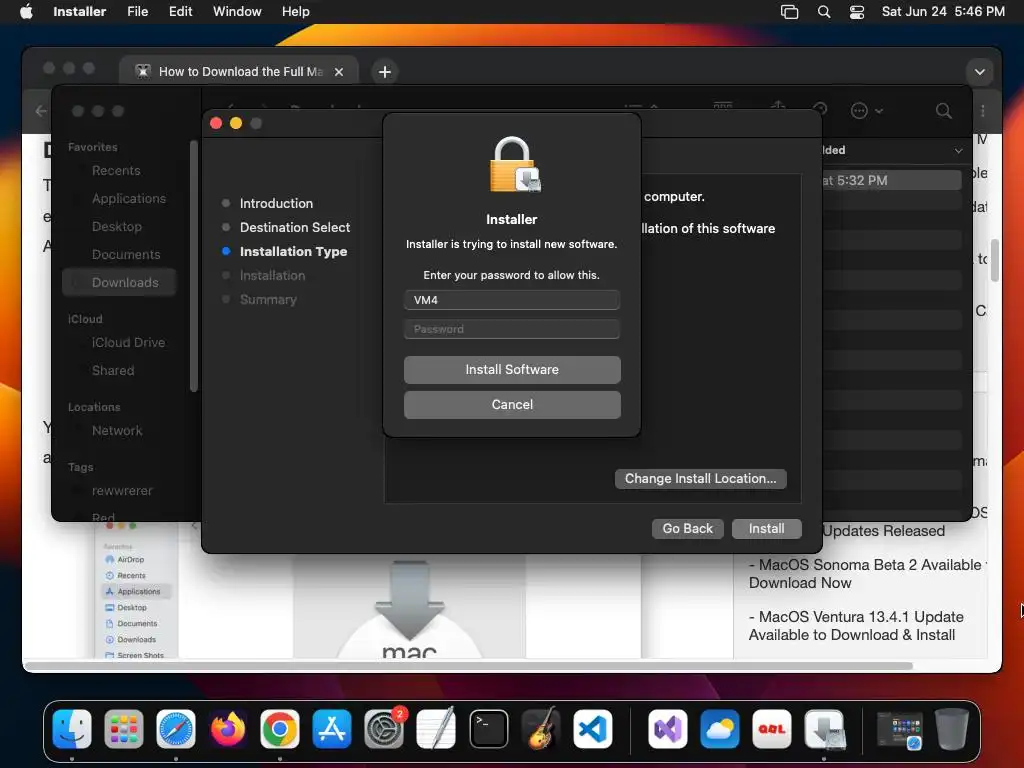The height and width of the screenshot is (768, 1024).
Task: Open System Settings with badge in Dock
Action: (384, 728)
